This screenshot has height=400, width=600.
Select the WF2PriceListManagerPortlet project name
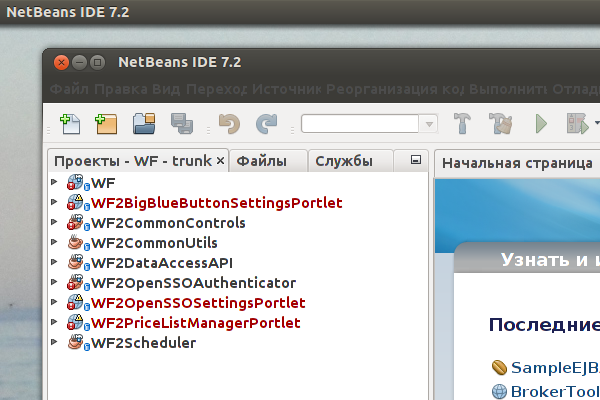pos(196,323)
